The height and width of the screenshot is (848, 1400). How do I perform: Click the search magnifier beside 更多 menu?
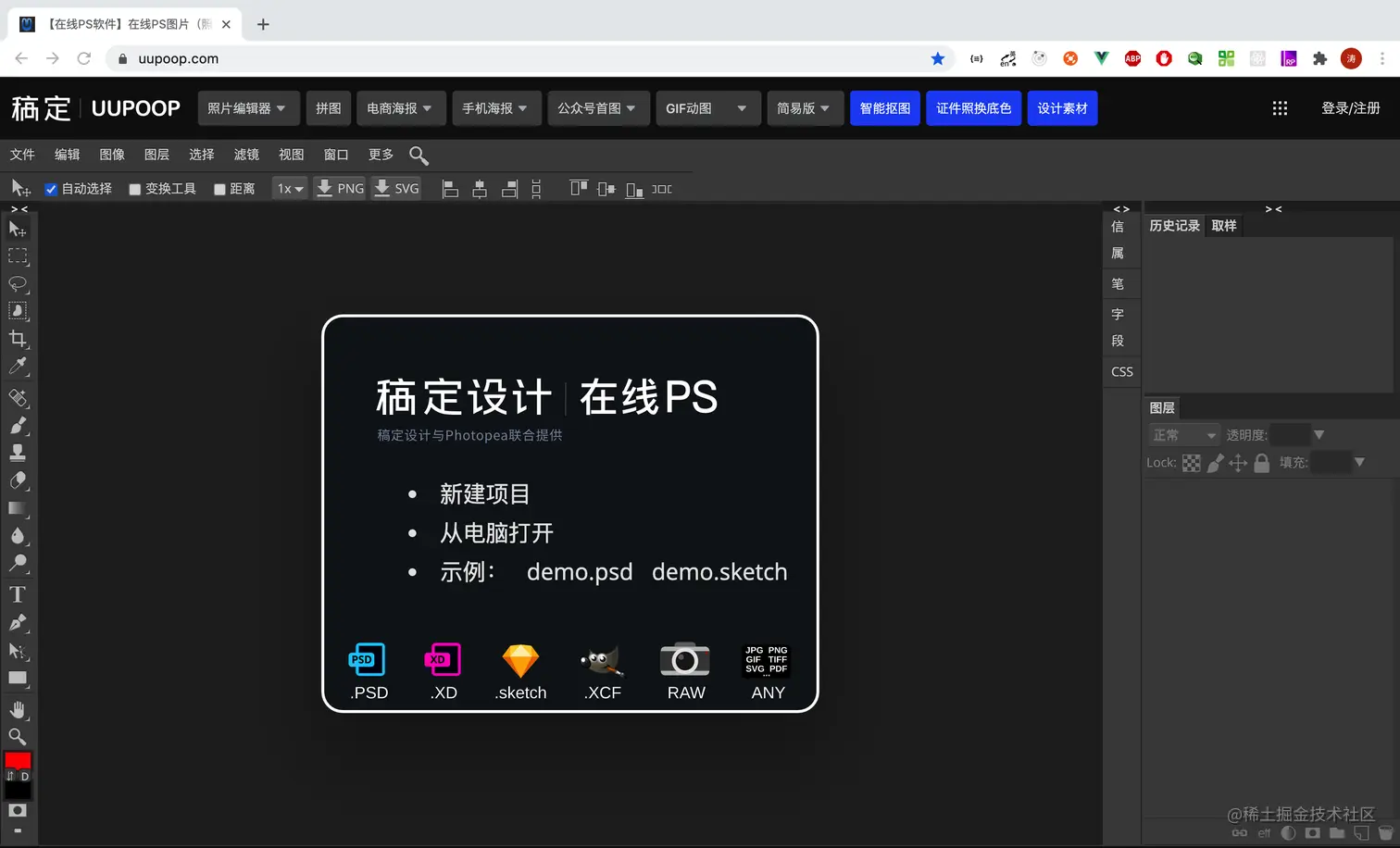[419, 156]
